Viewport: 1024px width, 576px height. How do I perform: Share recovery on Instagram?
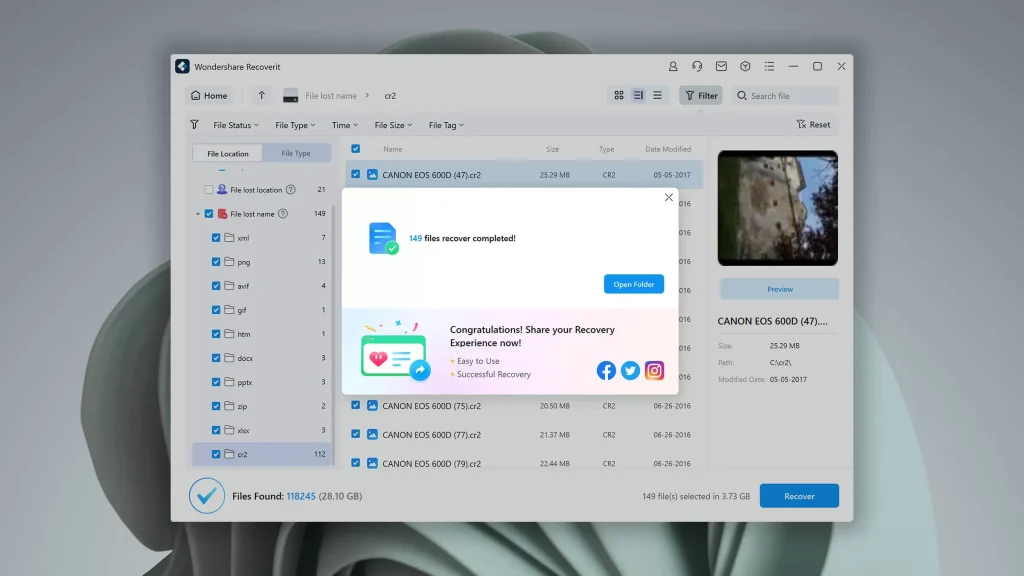point(654,370)
